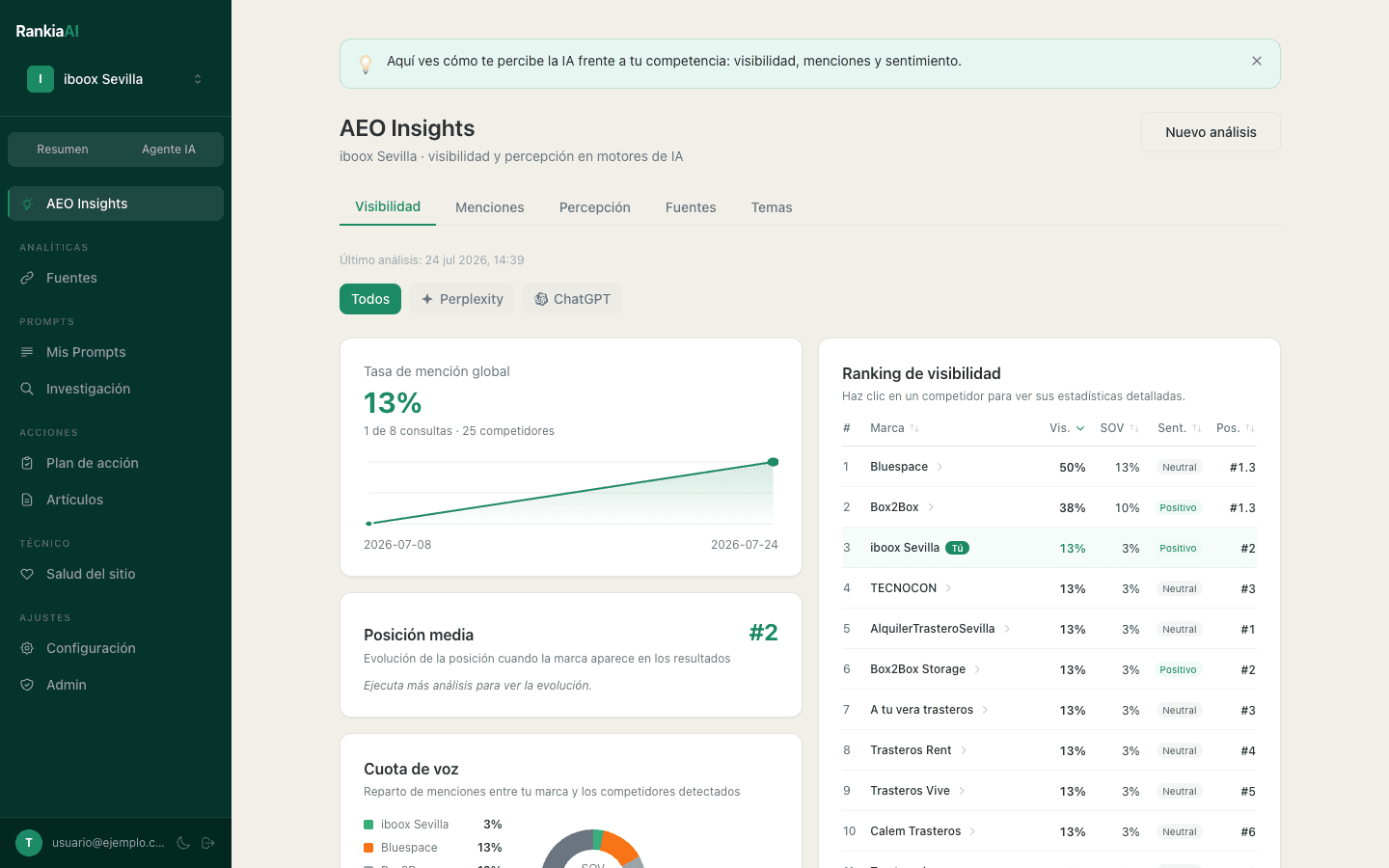The image size is (1389, 868).
Task: Filter by ChatGPT engine
Action: click(x=573, y=299)
